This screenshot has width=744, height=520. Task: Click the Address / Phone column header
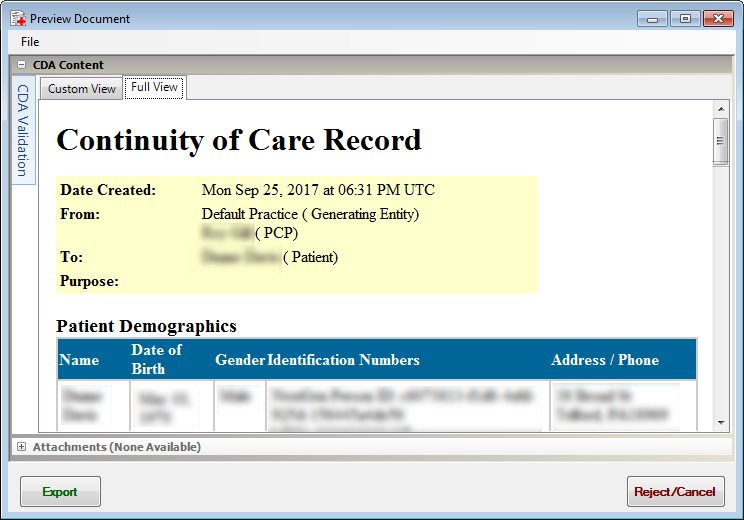[605, 360]
